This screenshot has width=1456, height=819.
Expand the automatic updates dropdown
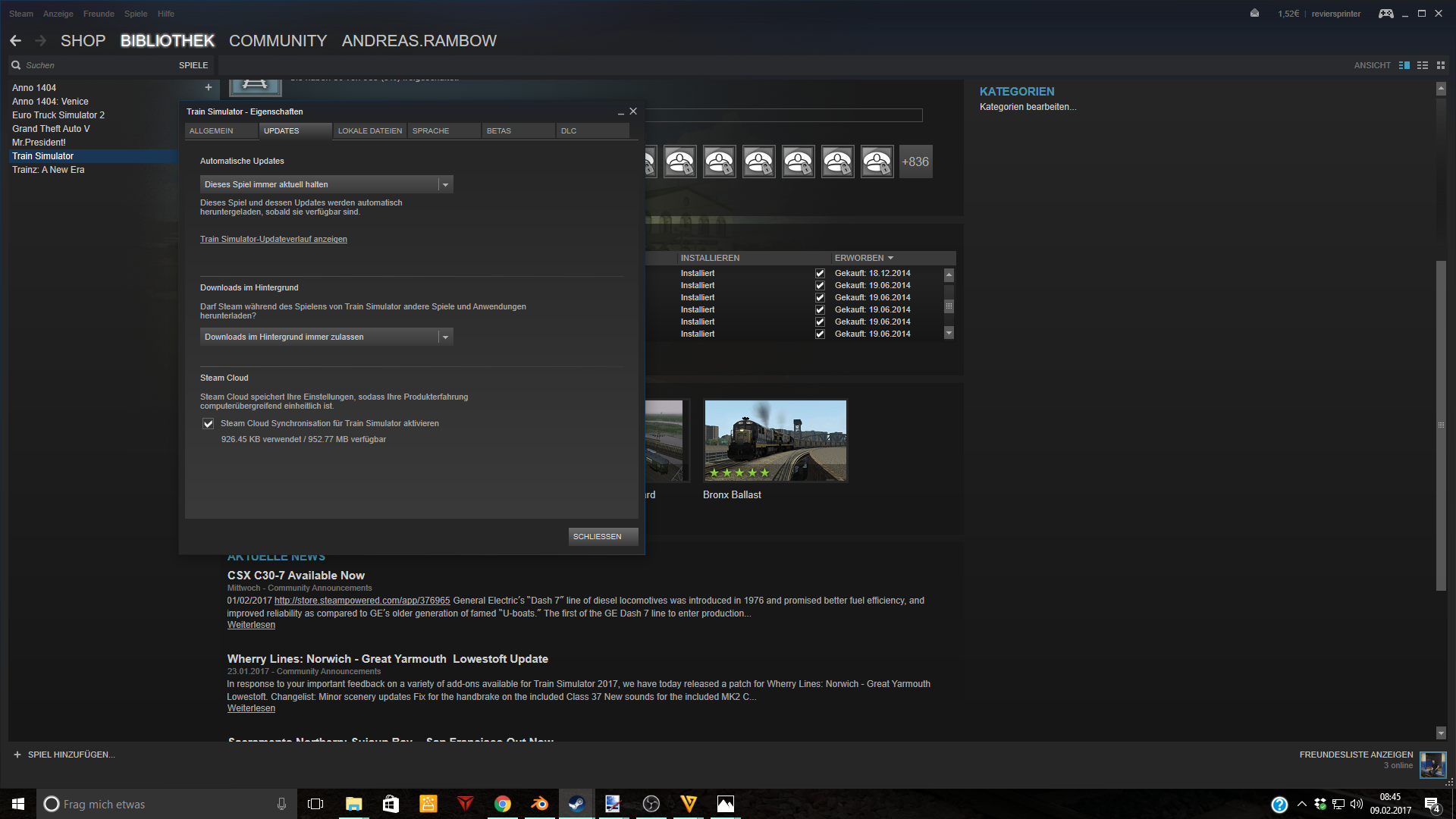tap(326, 184)
